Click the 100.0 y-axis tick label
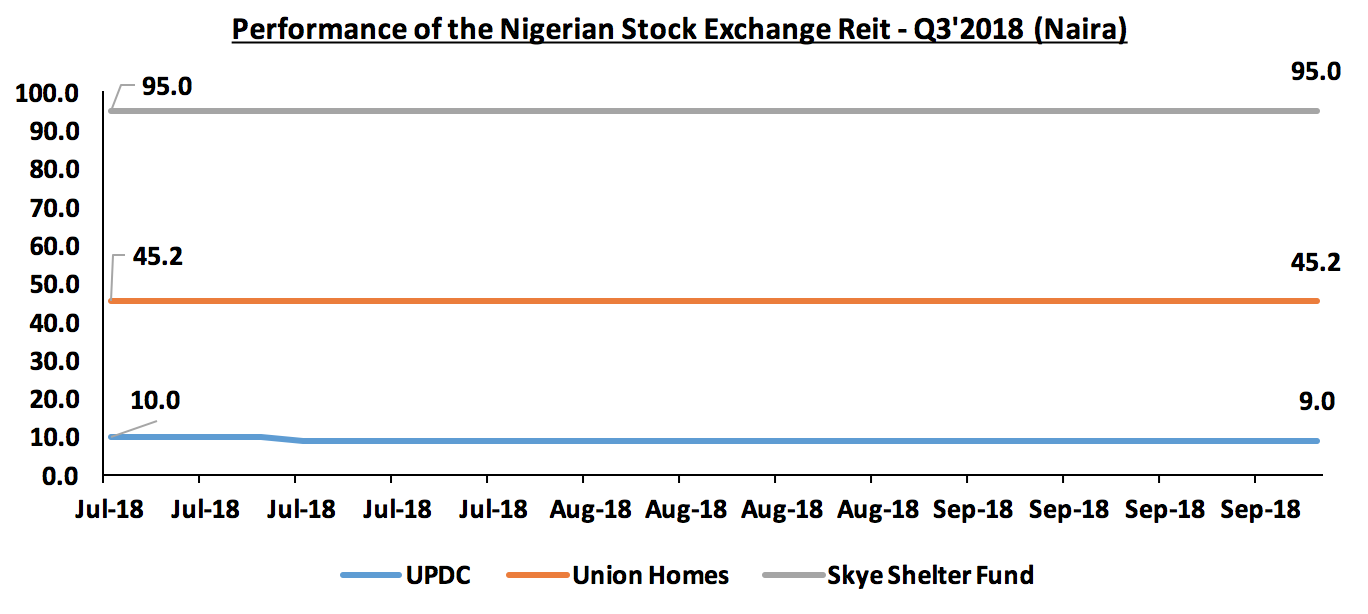 tap(47, 94)
